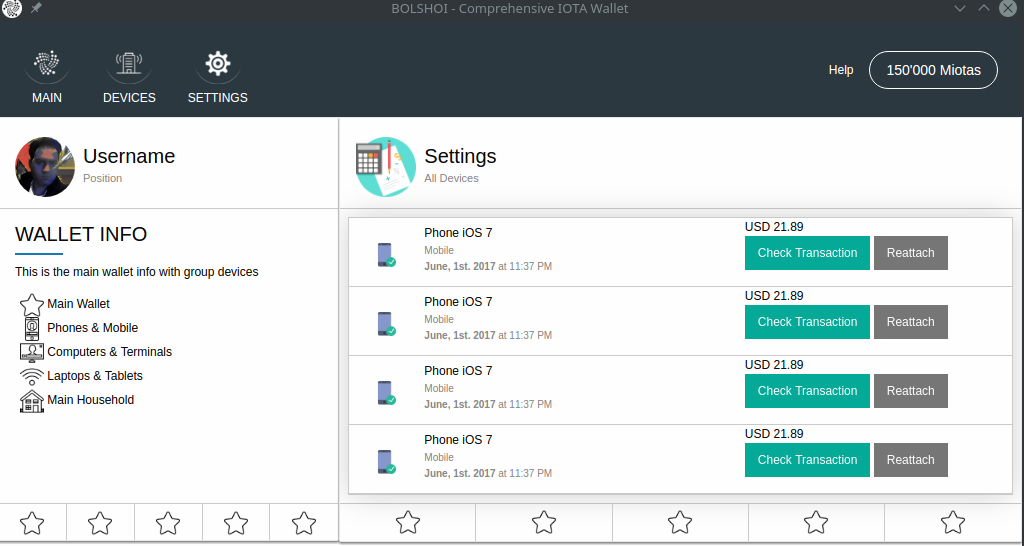Viewport: 1024px width, 546px height.
Task: Select the Laptops & Tablets label
Action: pyautogui.click(x=95, y=376)
